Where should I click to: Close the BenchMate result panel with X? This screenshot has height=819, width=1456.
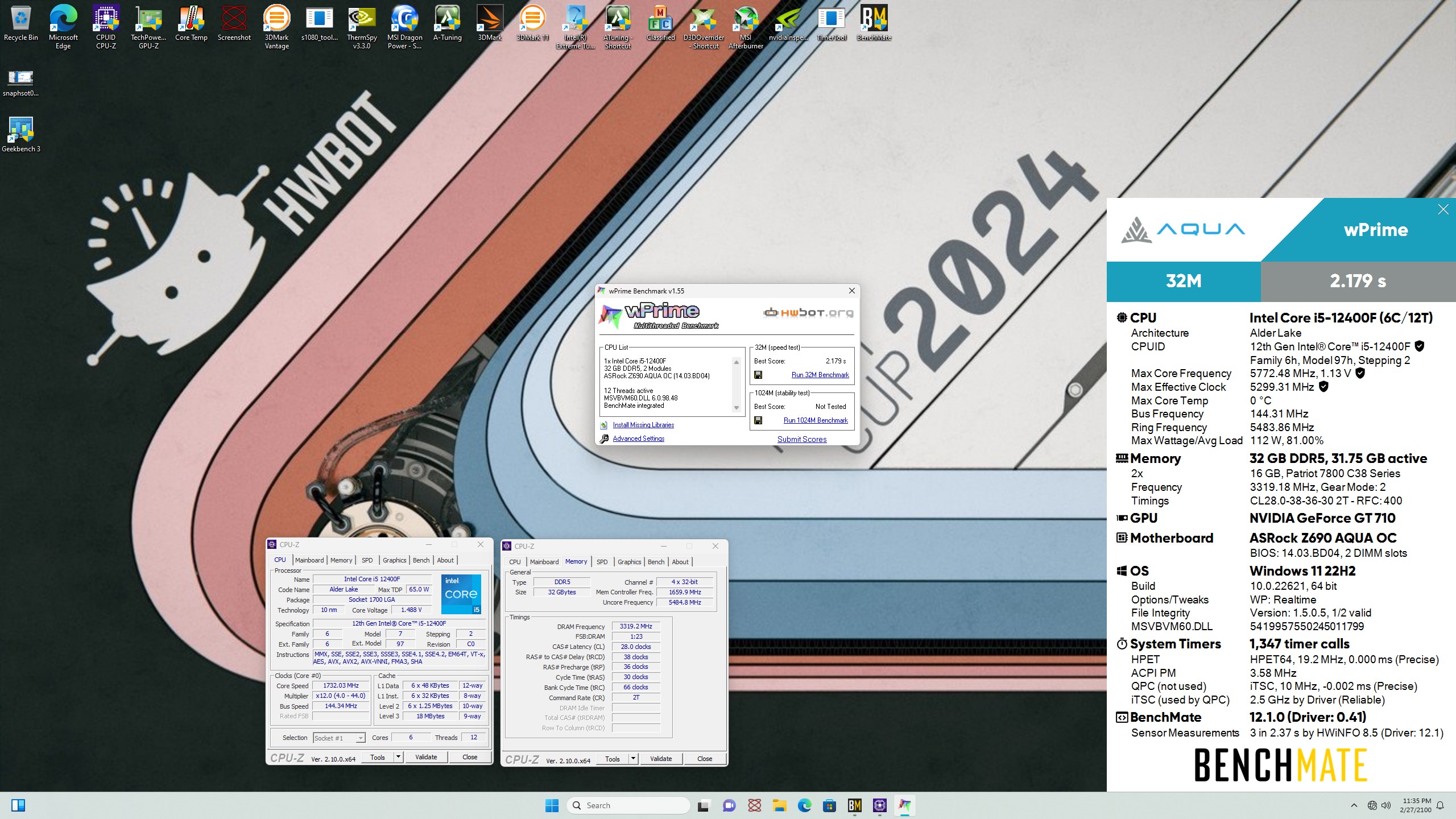pos(1443,209)
